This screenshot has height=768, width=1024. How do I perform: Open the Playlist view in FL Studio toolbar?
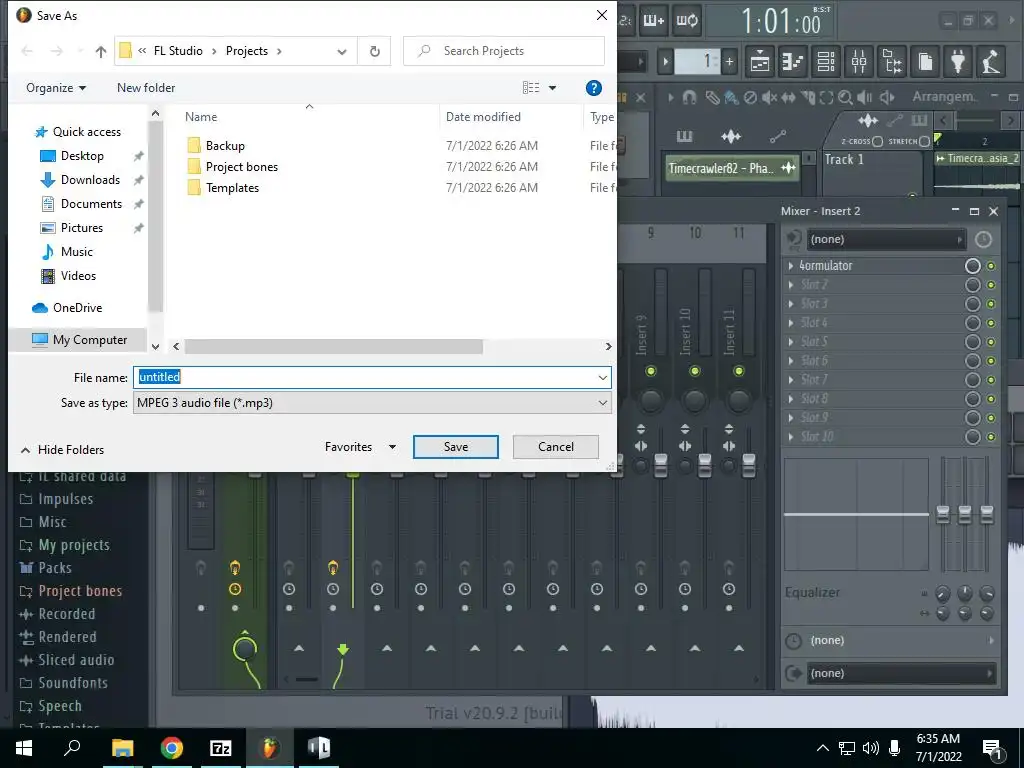pyautogui.click(x=760, y=62)
